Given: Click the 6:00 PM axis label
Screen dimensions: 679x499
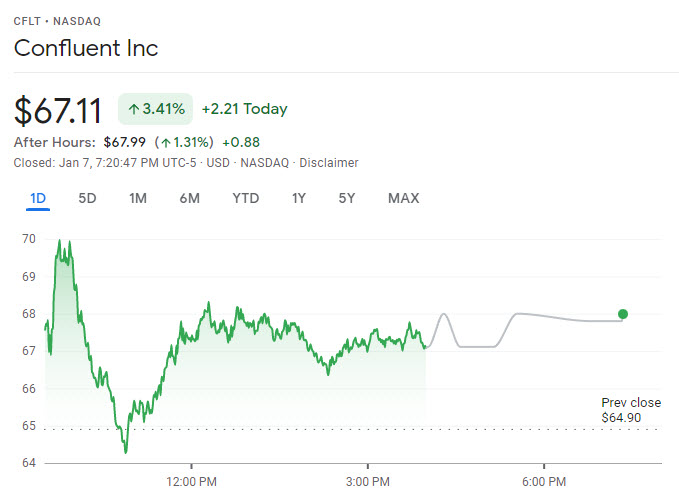Looking at the screenshot, I should 544,482.
